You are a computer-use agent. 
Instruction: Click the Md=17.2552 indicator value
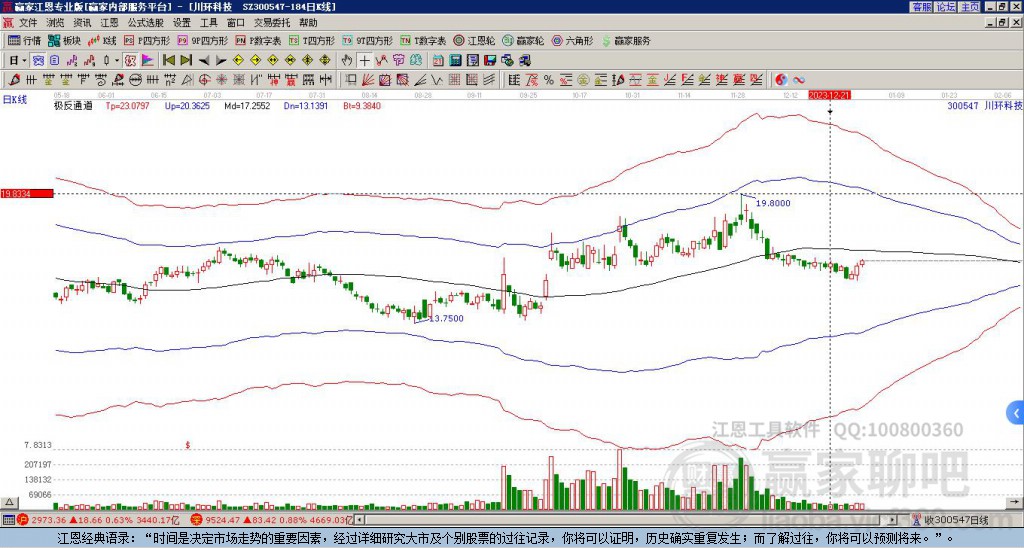[x=247, y=105]
